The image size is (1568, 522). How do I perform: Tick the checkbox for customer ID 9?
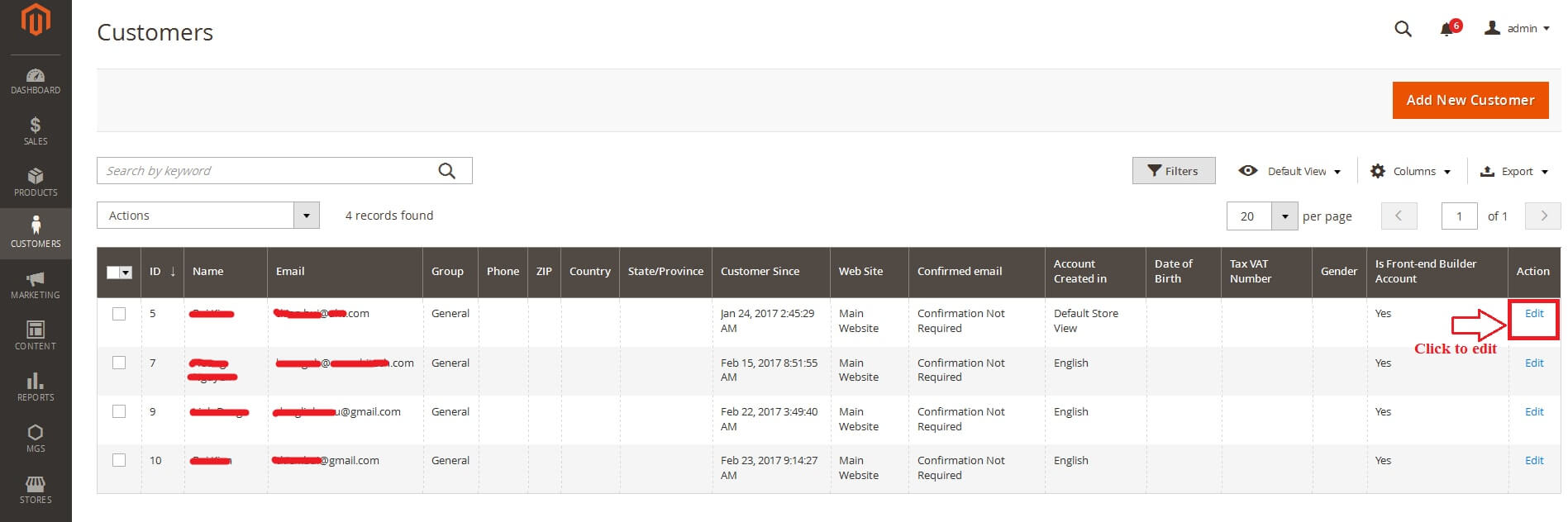pos(119,411)
